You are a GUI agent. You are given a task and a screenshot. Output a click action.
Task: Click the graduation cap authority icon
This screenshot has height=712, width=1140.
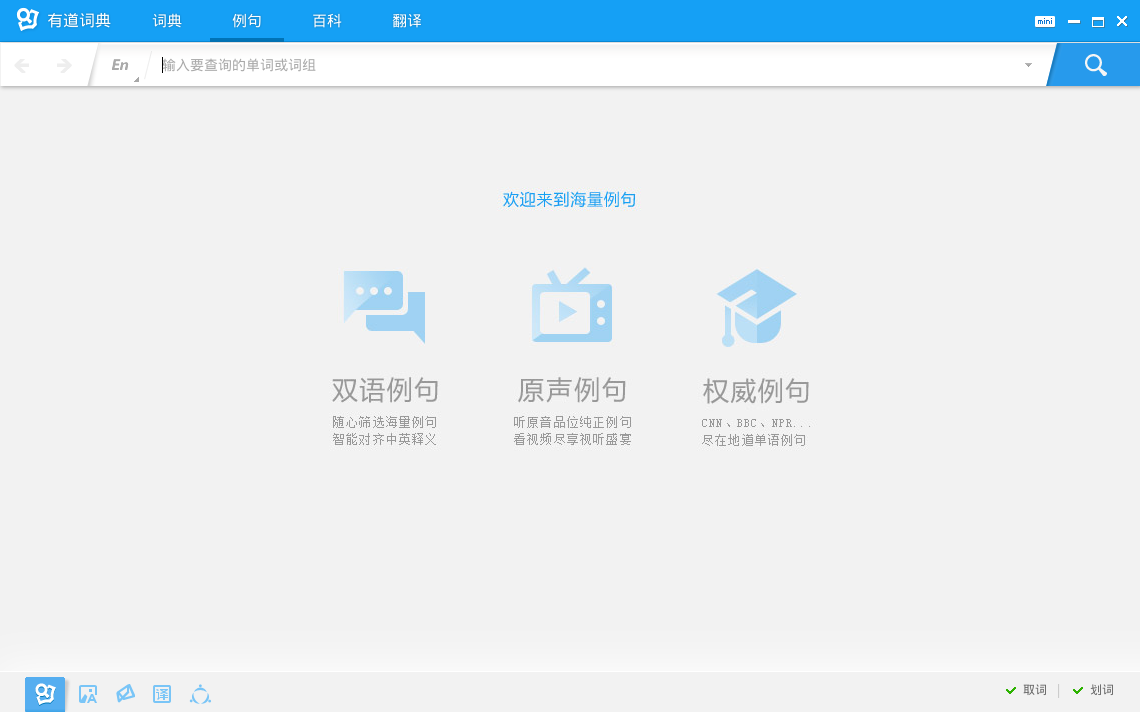tap(756, 307)
